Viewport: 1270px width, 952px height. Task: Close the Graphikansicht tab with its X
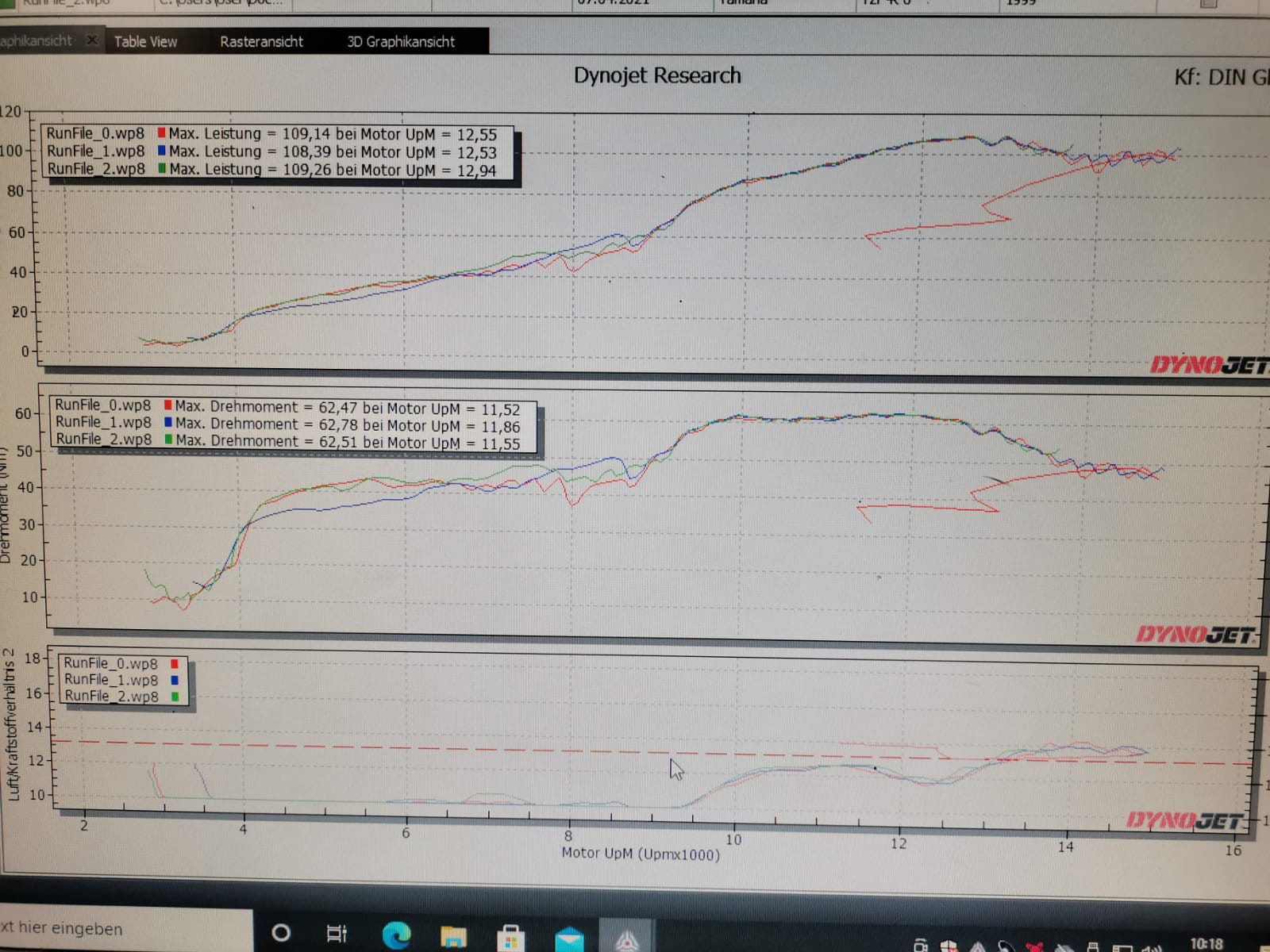point(92,40)
